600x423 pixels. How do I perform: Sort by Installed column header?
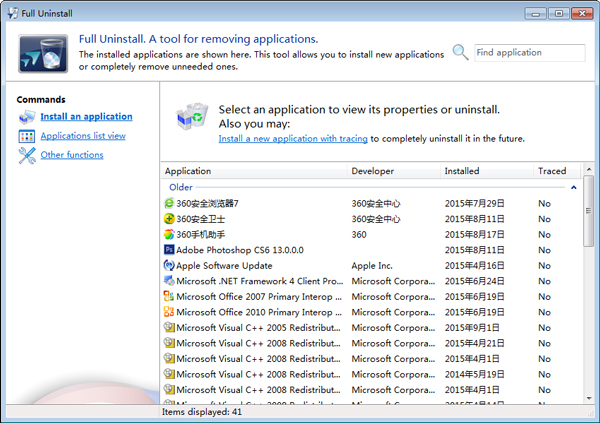(487, 171)
